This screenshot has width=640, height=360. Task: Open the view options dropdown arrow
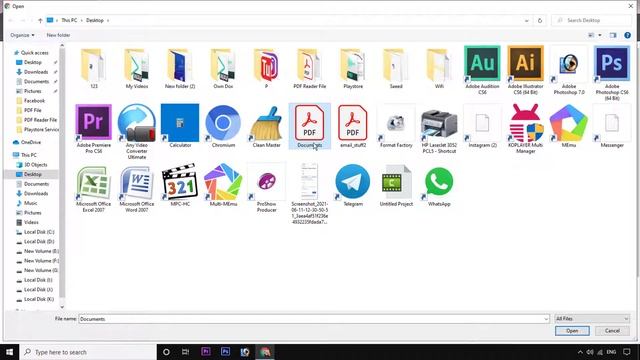tap(600, 35)
